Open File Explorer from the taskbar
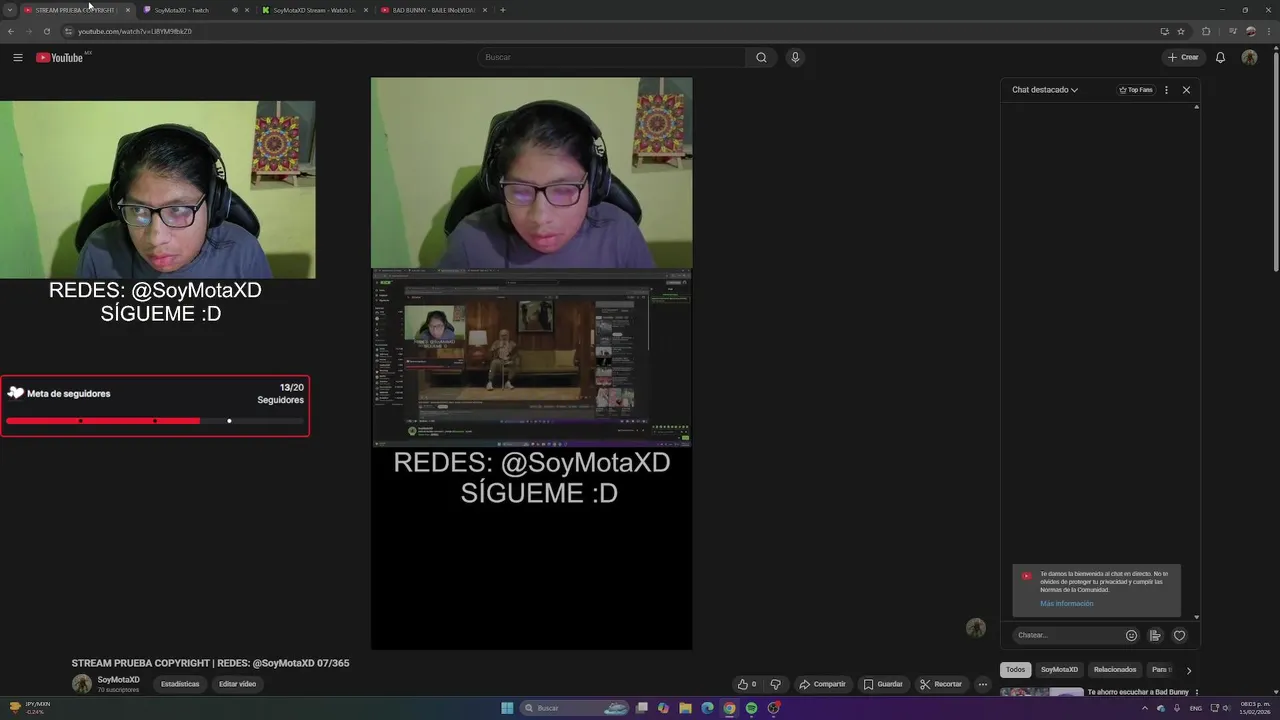Screen dimensions: 1280x720 coord(685,708)
